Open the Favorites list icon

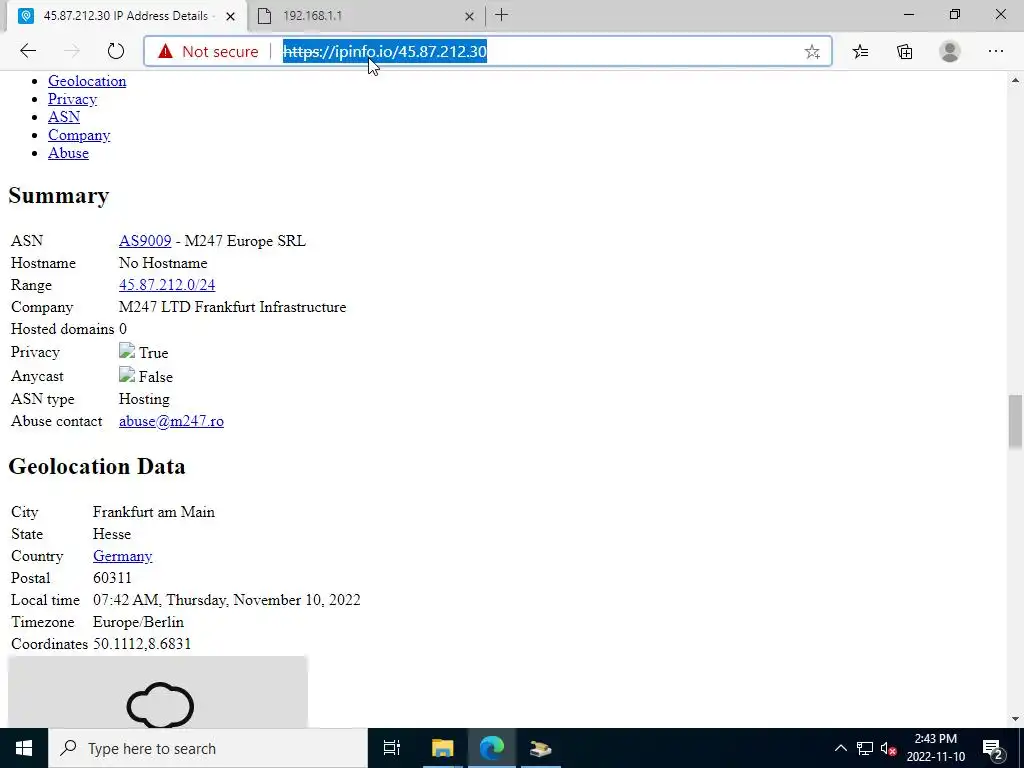pyautogui.click(x=860, y=51)
